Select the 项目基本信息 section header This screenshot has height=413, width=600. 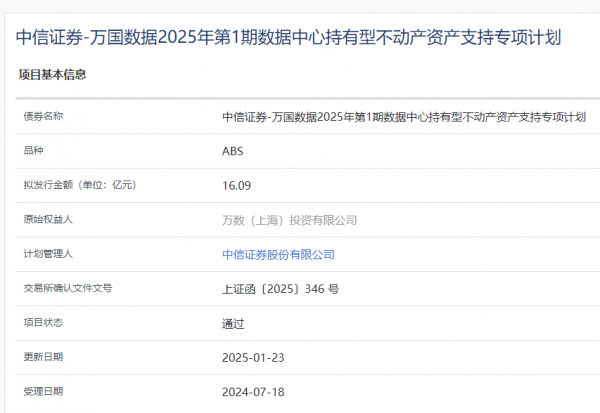pos(52,75)
